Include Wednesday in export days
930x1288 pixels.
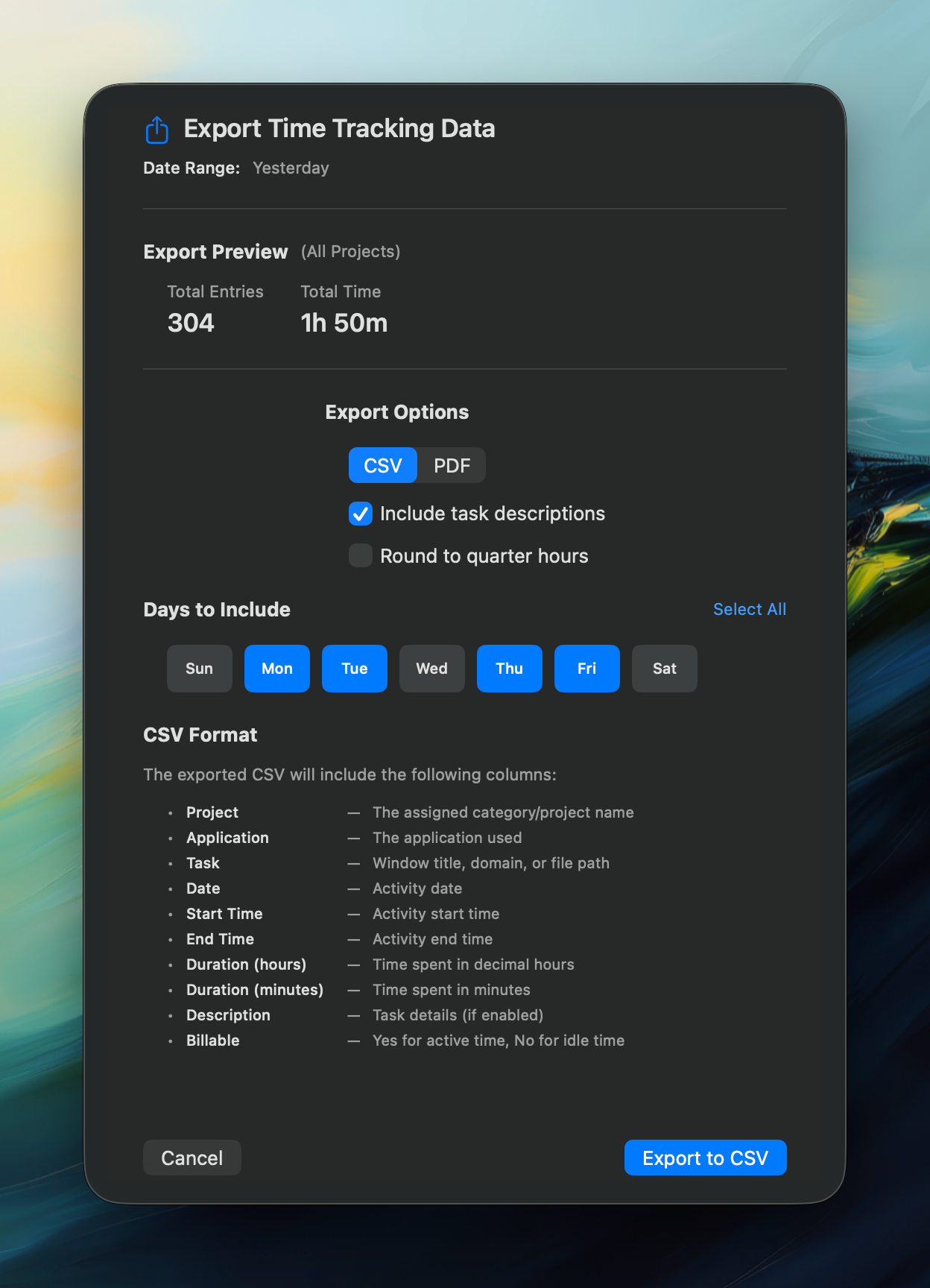[x=432, y=669]
